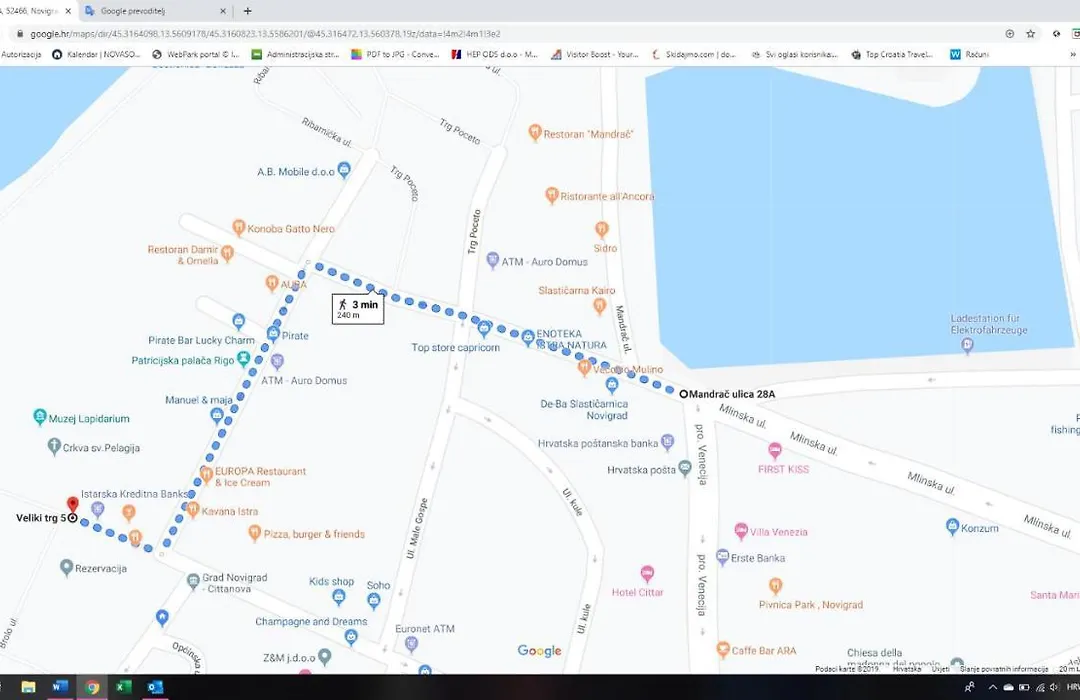Viewport: 1080px width, 700px height.
Task: Open the Računi bookmark
Action: [x=970, y=54]
